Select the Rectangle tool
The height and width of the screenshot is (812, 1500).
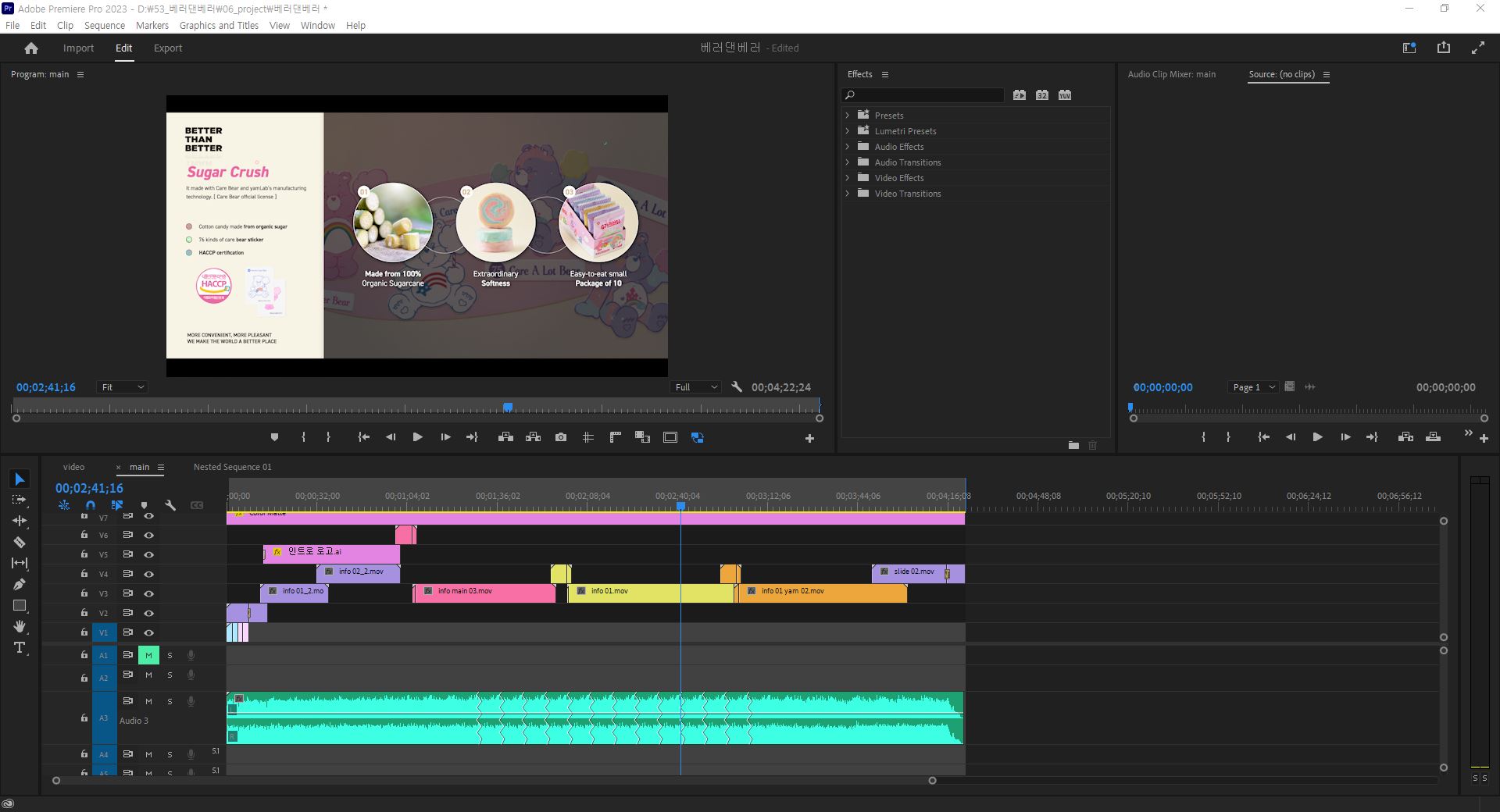click(20, 605)
